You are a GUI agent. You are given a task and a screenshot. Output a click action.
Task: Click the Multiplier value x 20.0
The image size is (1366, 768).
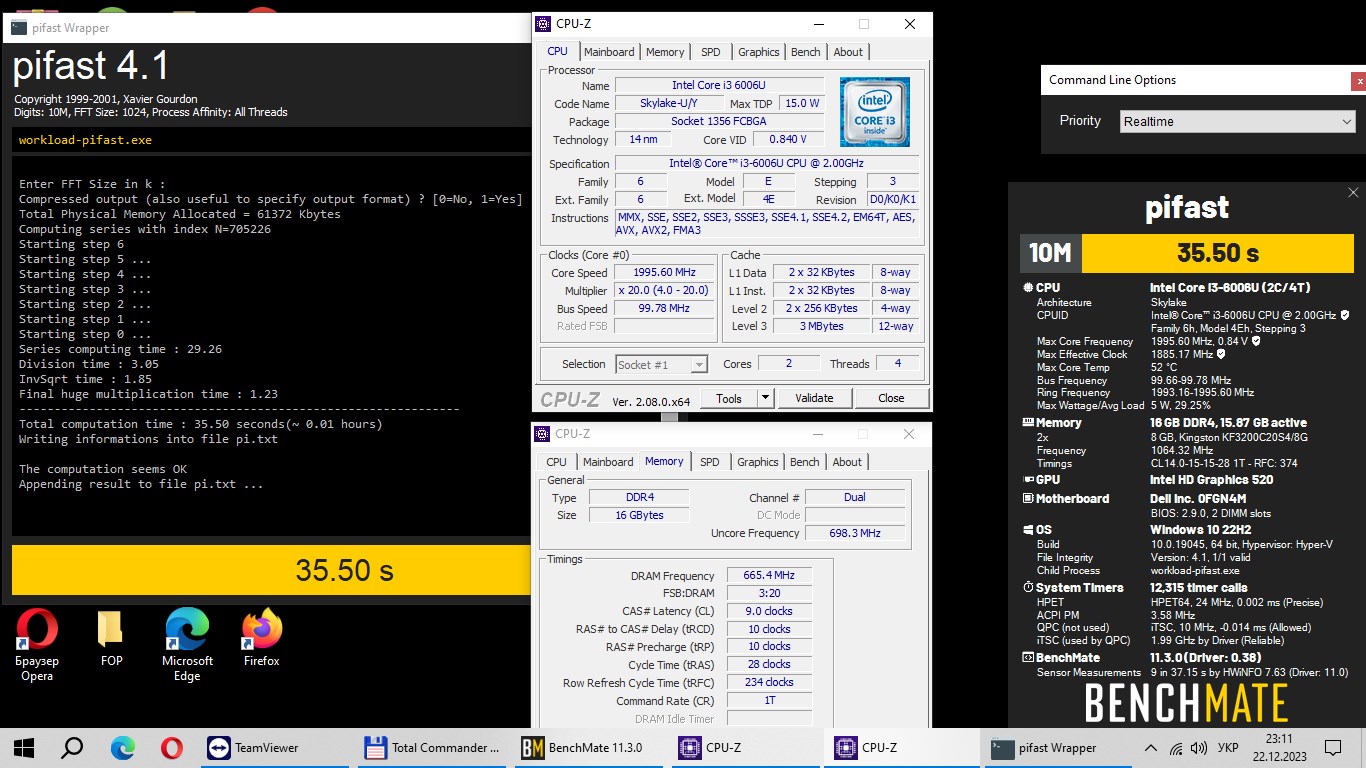(664, 290)
